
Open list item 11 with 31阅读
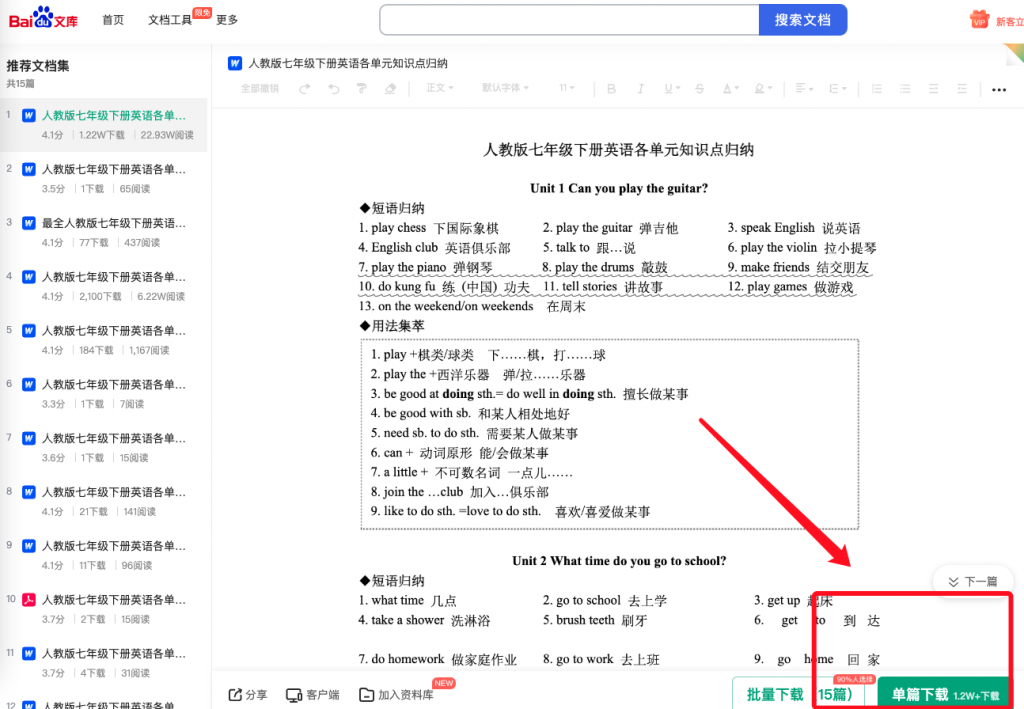[104, 663]
